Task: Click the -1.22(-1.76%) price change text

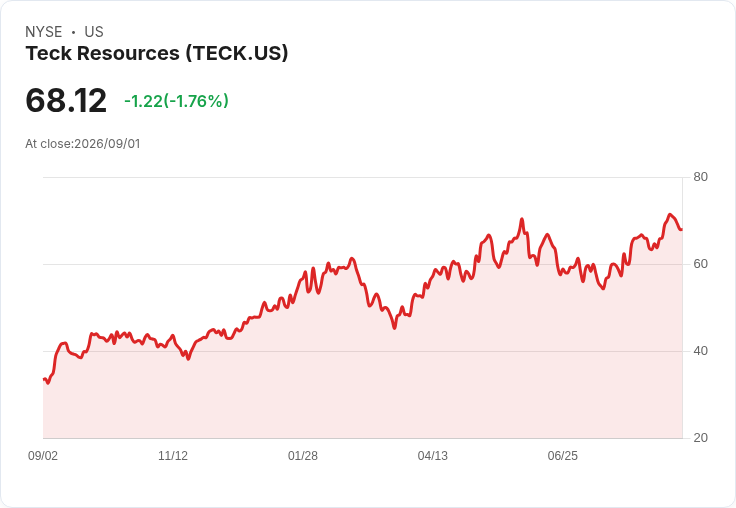Action: [x=176, y=101]
